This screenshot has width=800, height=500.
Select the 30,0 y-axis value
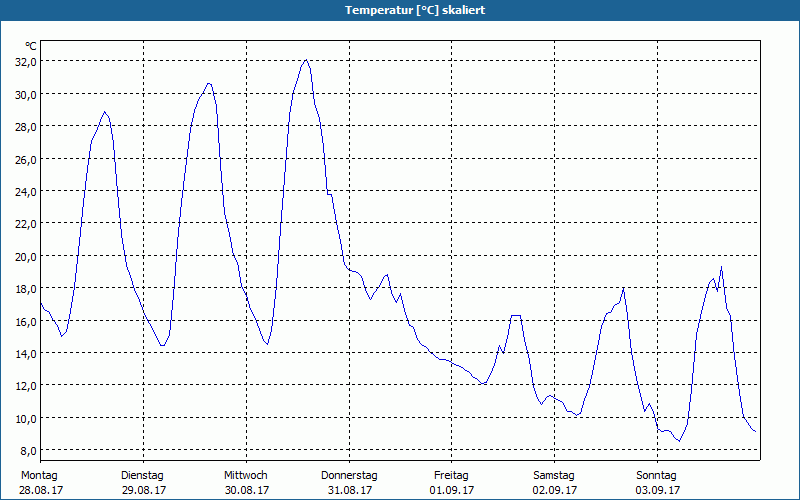pos(25,94)
